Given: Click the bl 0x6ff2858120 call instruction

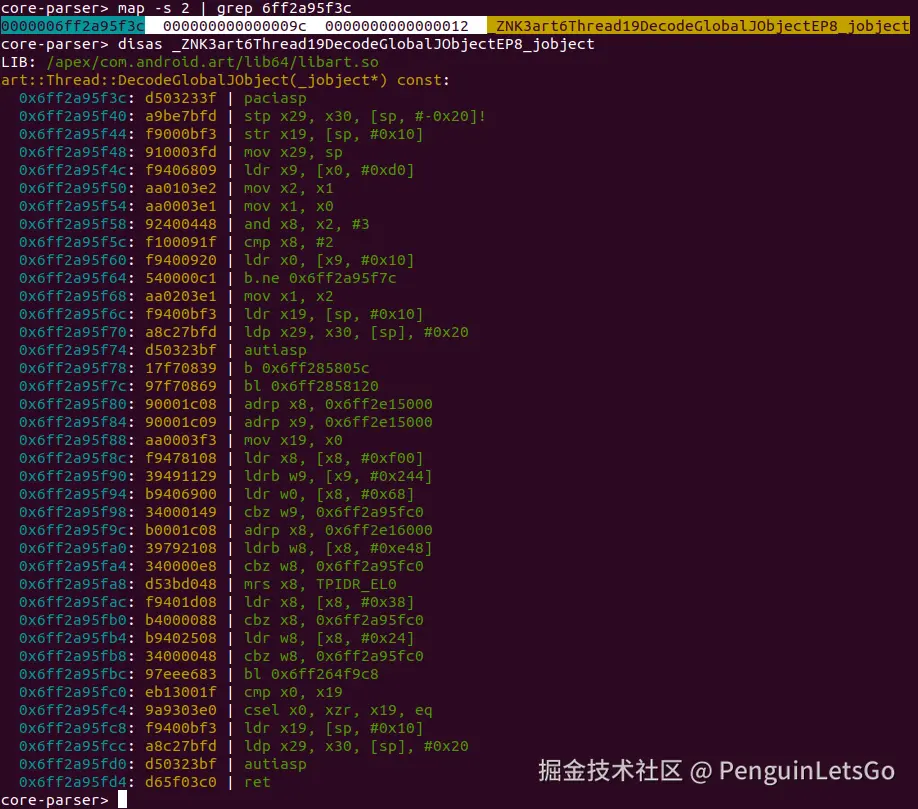Looking at the screenshot, I should pyautogui.click(x=320, y=386).
